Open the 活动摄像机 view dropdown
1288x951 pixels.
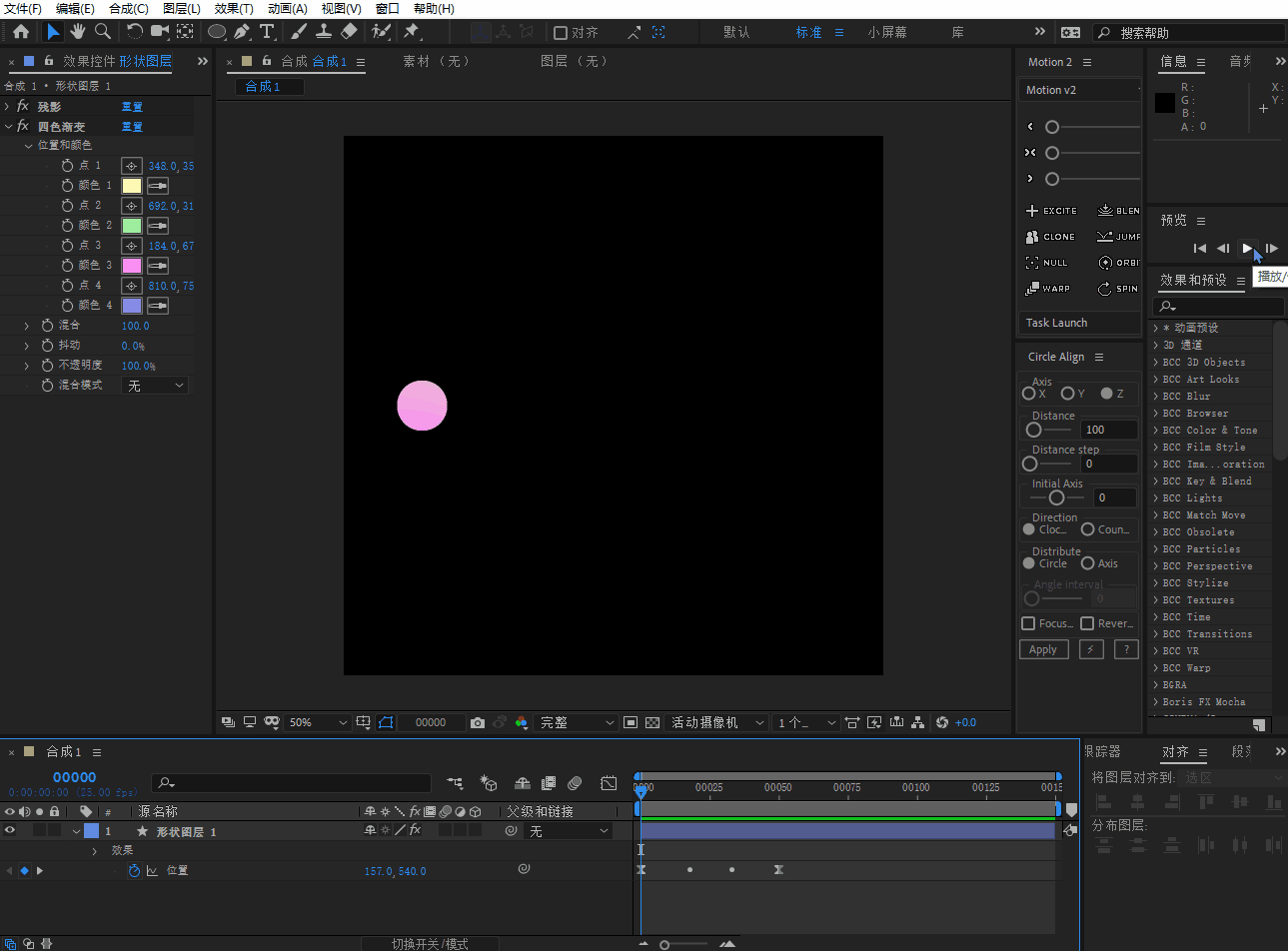click(x=717, y=722)
